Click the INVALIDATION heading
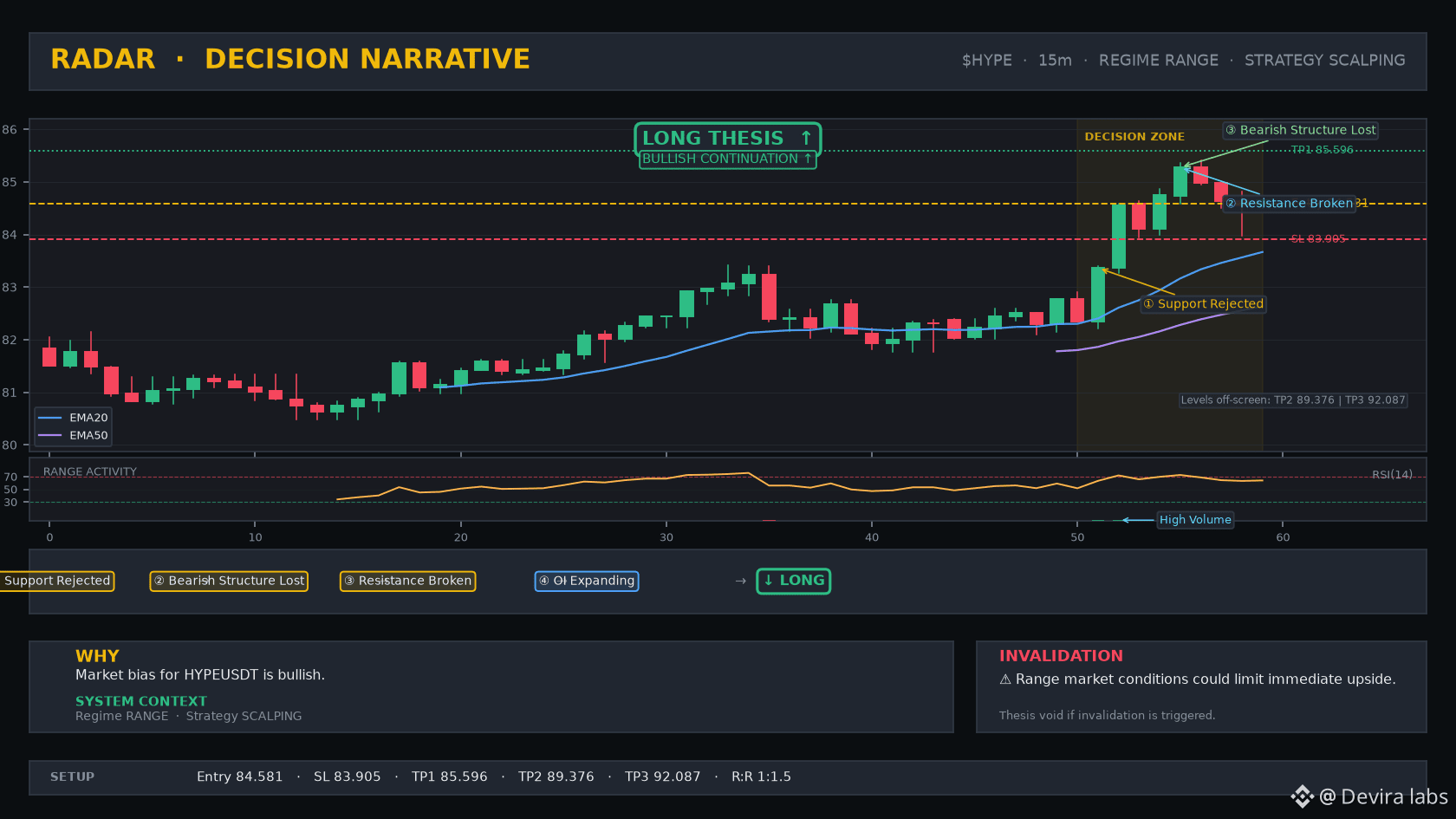 click(x=1061, y=656)
